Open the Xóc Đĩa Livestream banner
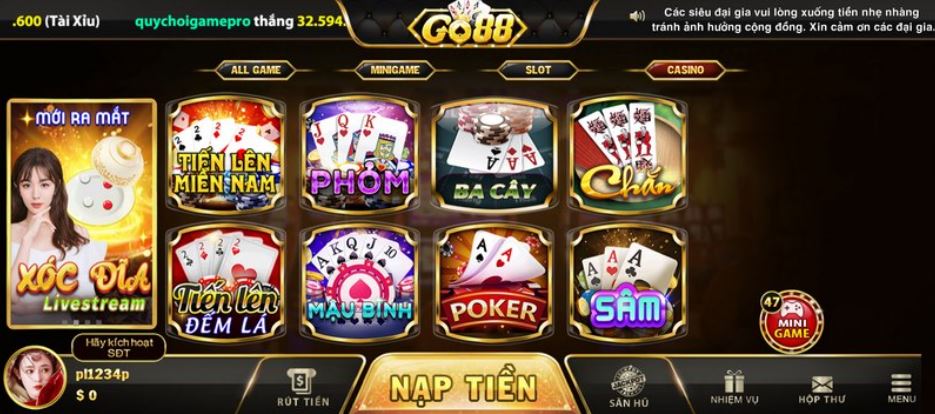 pyautogui.click(x=82, y=214)
